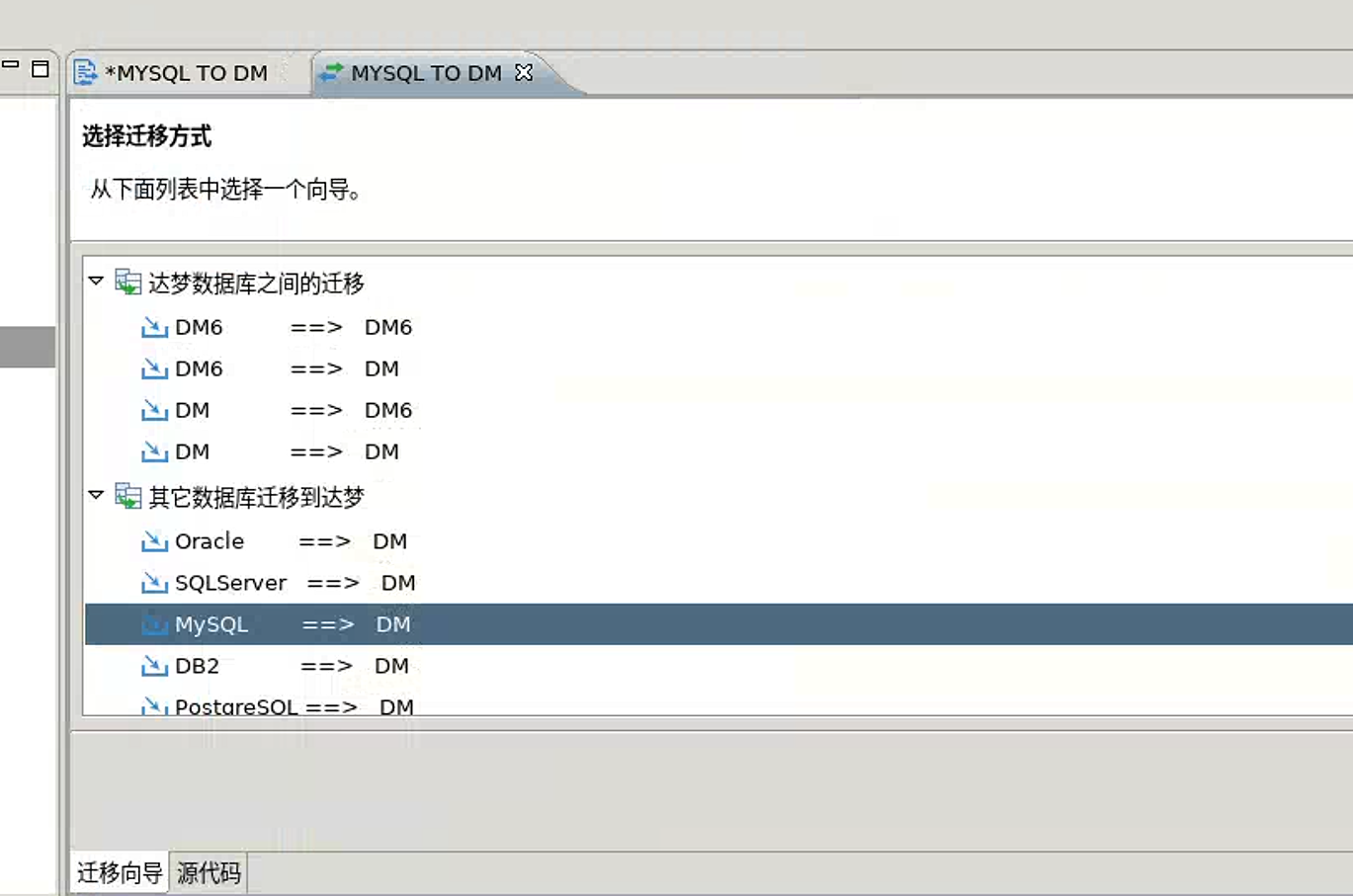Screen dimensions: 1353x896
Task: Select the Oracle ==> DM migration
Action: (x=291, y=541)
